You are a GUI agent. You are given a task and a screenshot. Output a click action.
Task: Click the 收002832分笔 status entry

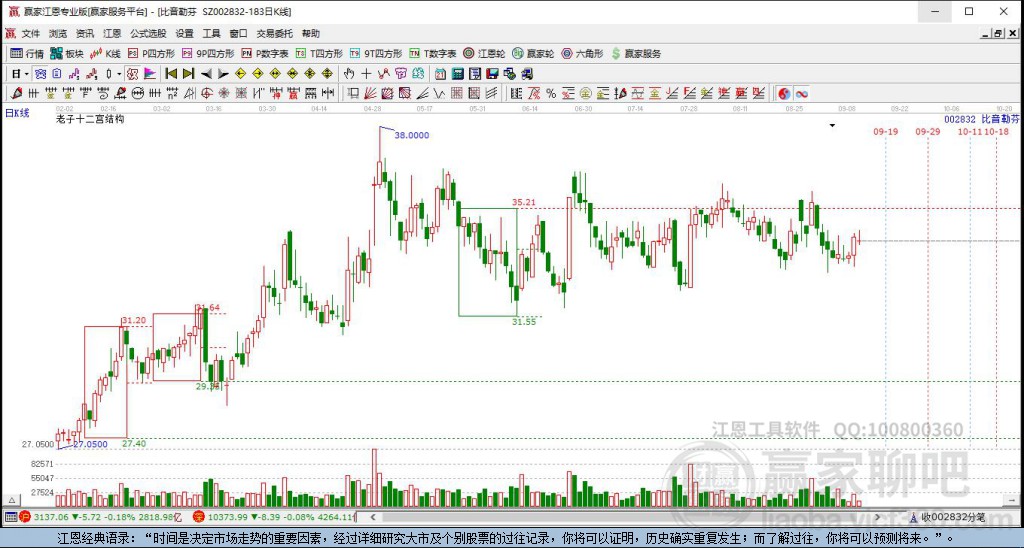point(953,517)
